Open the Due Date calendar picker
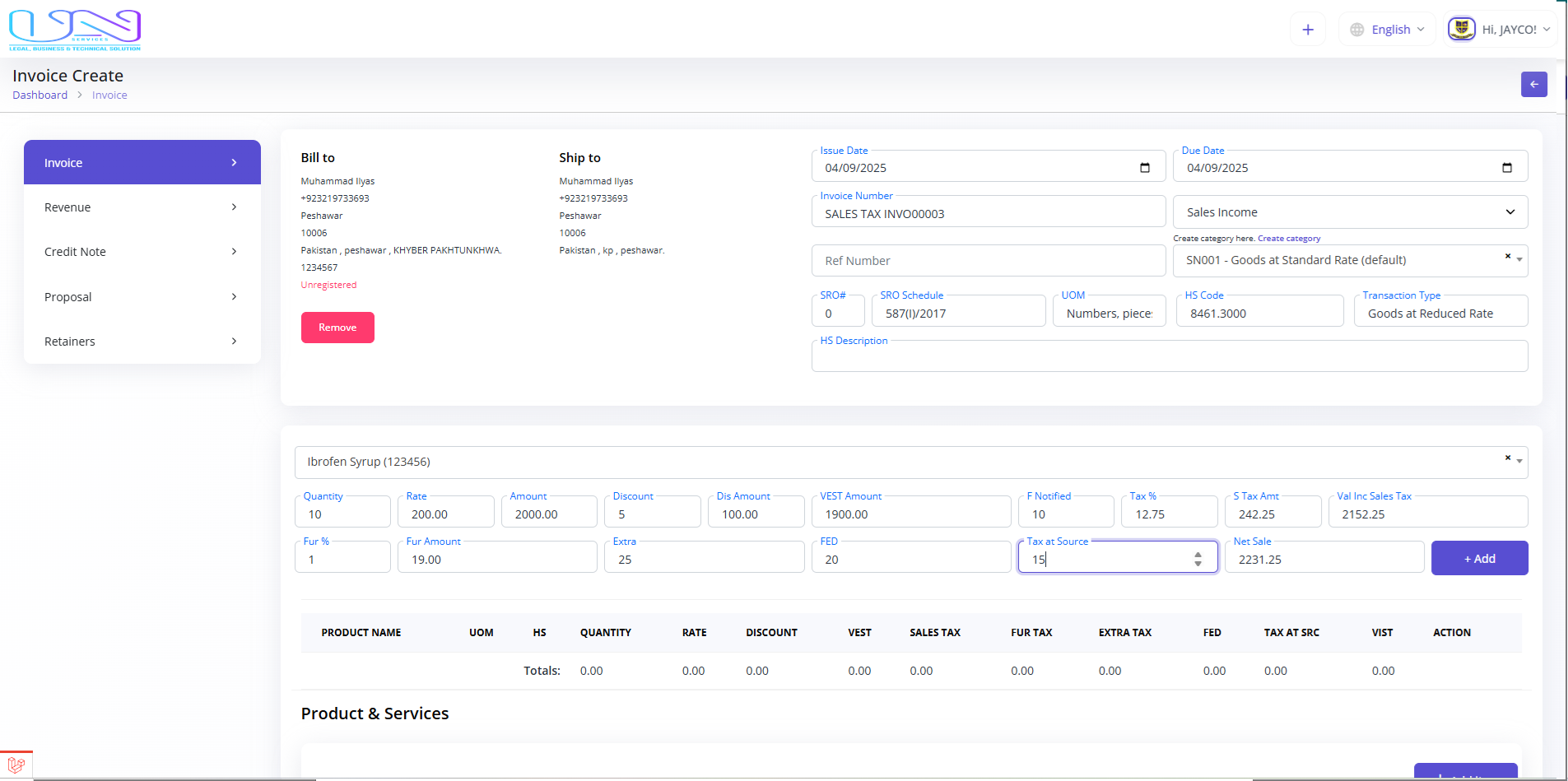 click(1506, 168)
